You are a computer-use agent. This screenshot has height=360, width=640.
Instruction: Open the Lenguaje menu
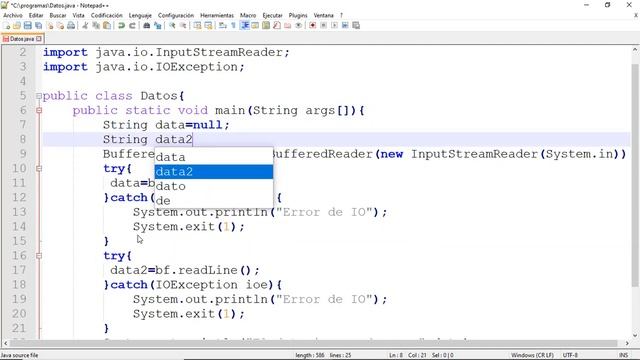tap(140, 15)
